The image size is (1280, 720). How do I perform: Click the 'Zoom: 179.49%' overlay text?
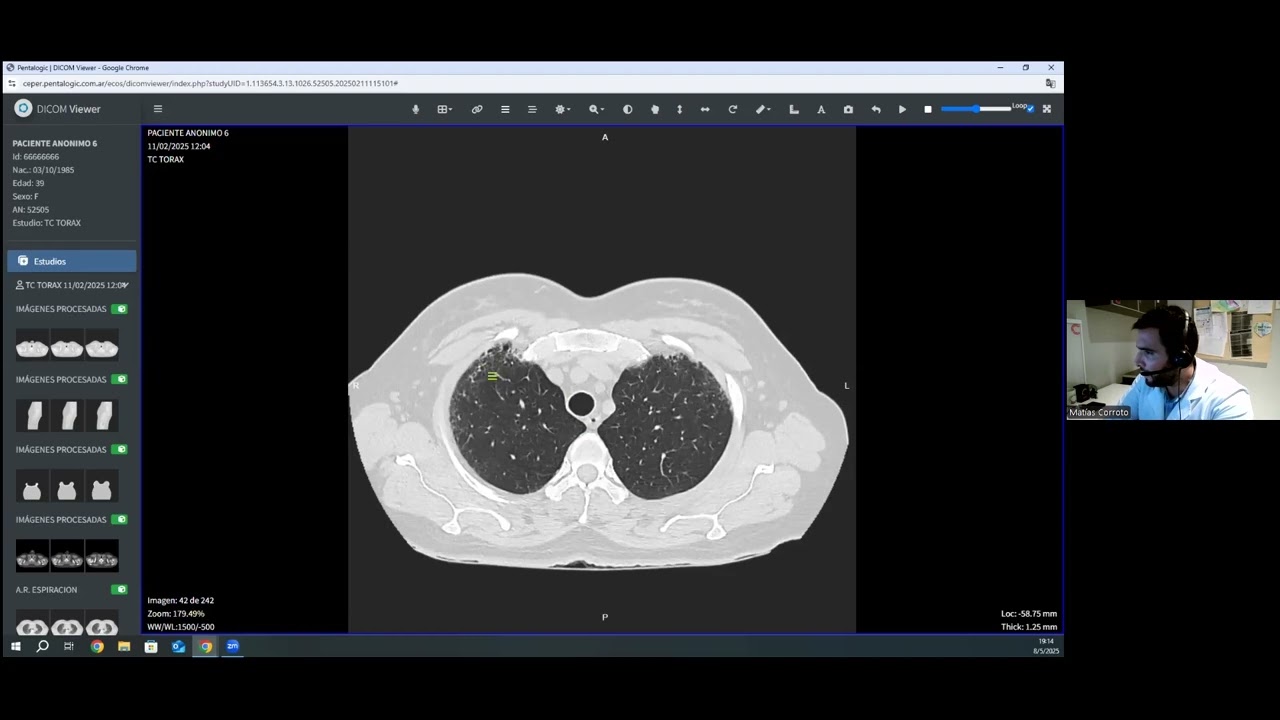(x=176, y=614)
